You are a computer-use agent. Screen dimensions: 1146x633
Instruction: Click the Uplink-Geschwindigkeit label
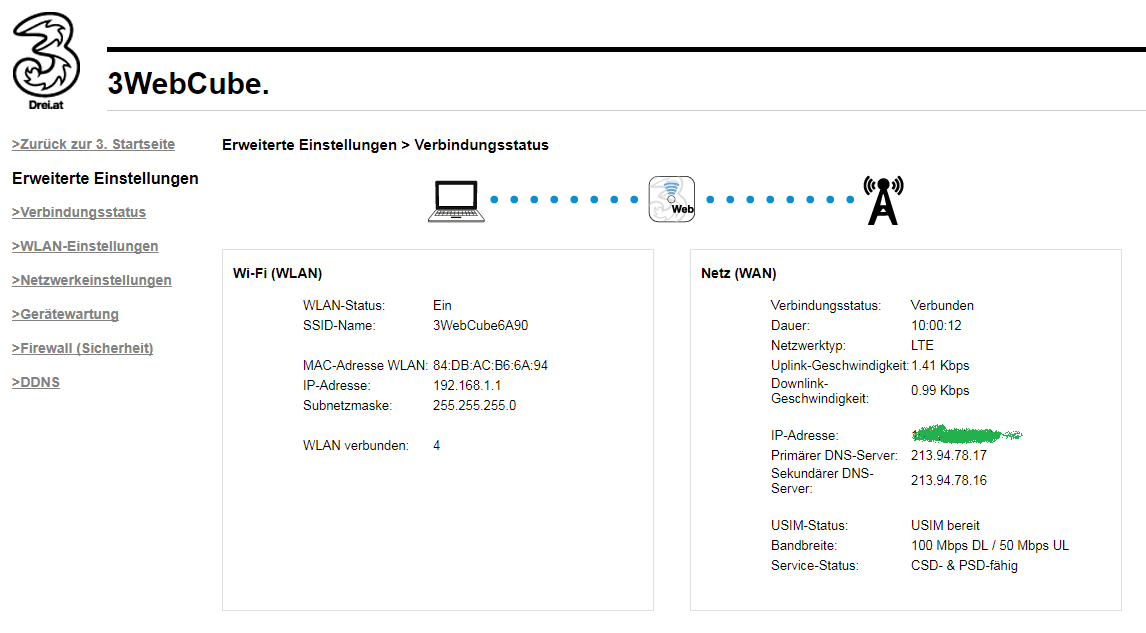pyautogui.click(x=840, y=365)
